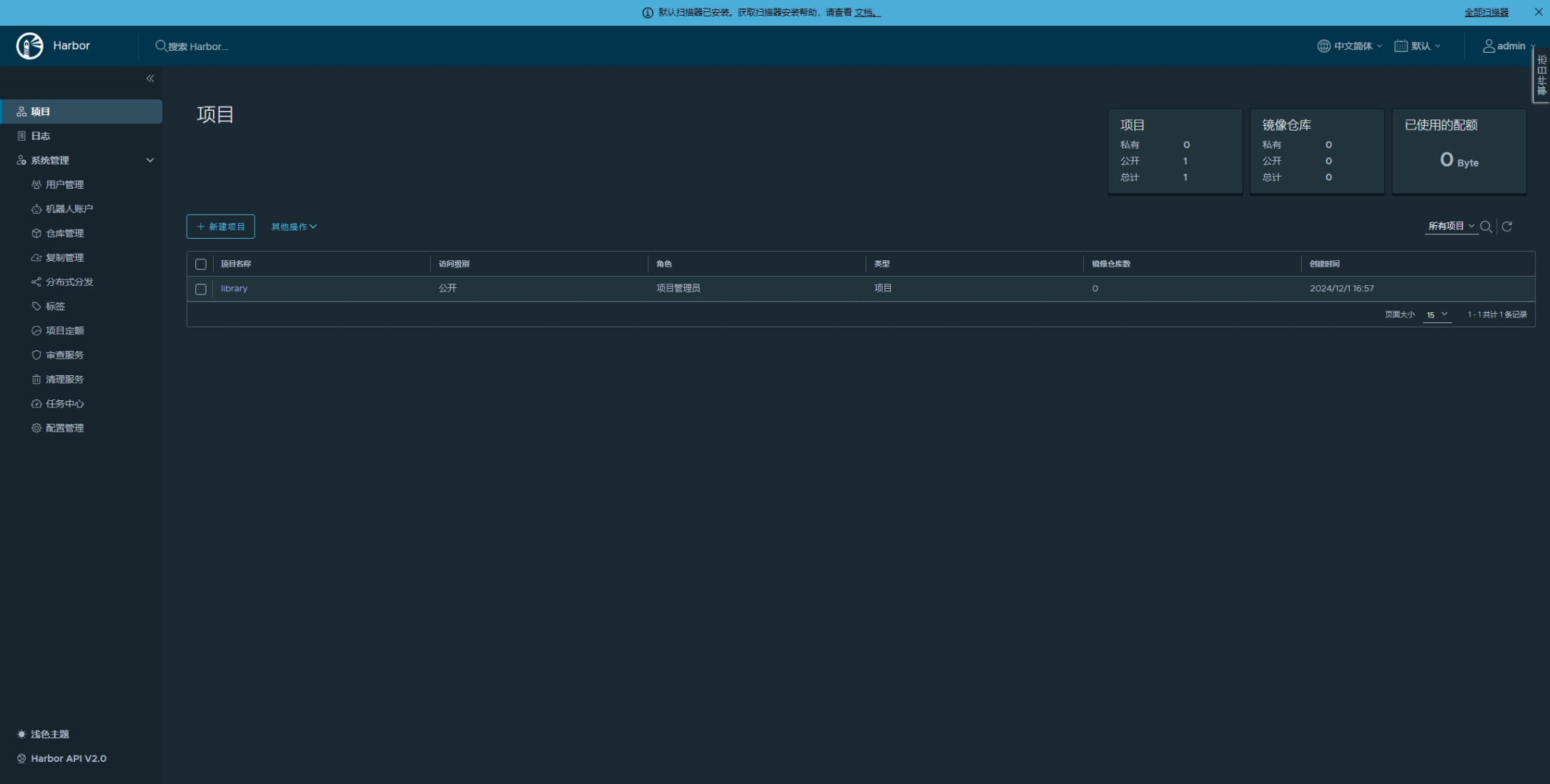Image resolution: width=1550 pixels, height=784 pixels.
Task: Click the 搜索 Harbor search field
Action: click(198, 46)
